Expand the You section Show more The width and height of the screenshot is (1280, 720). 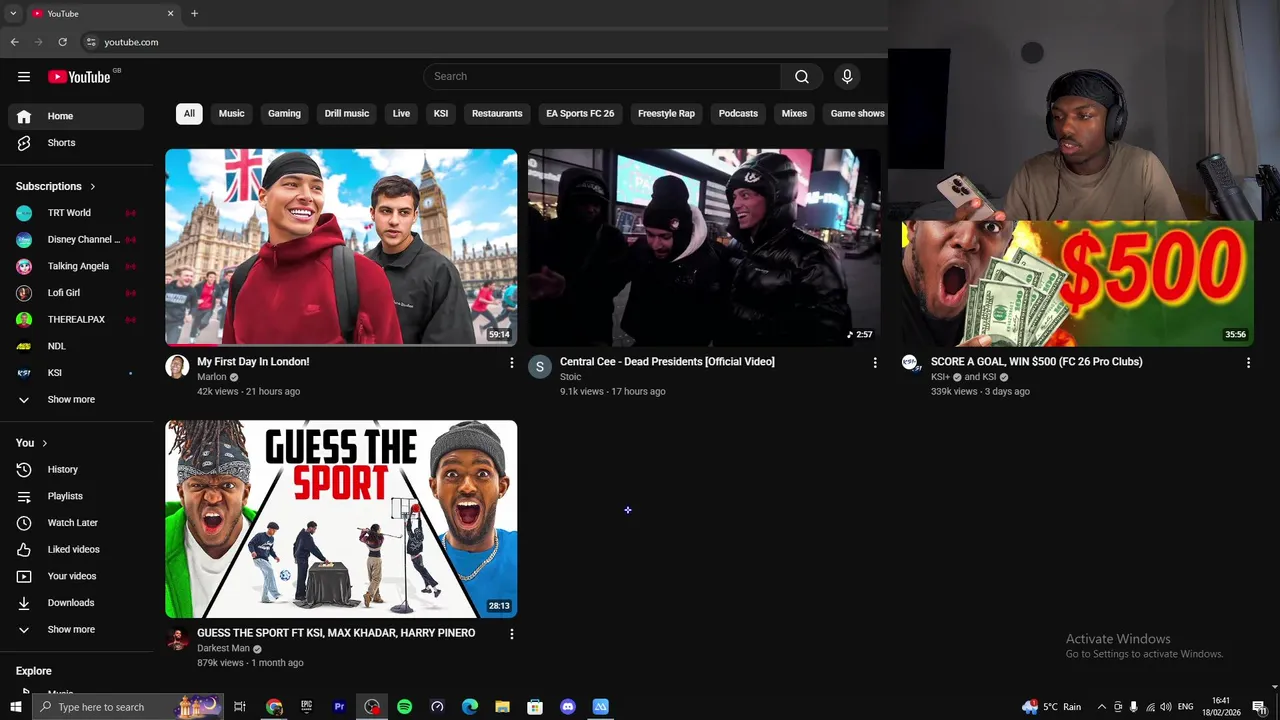click(x=76, y=630)
